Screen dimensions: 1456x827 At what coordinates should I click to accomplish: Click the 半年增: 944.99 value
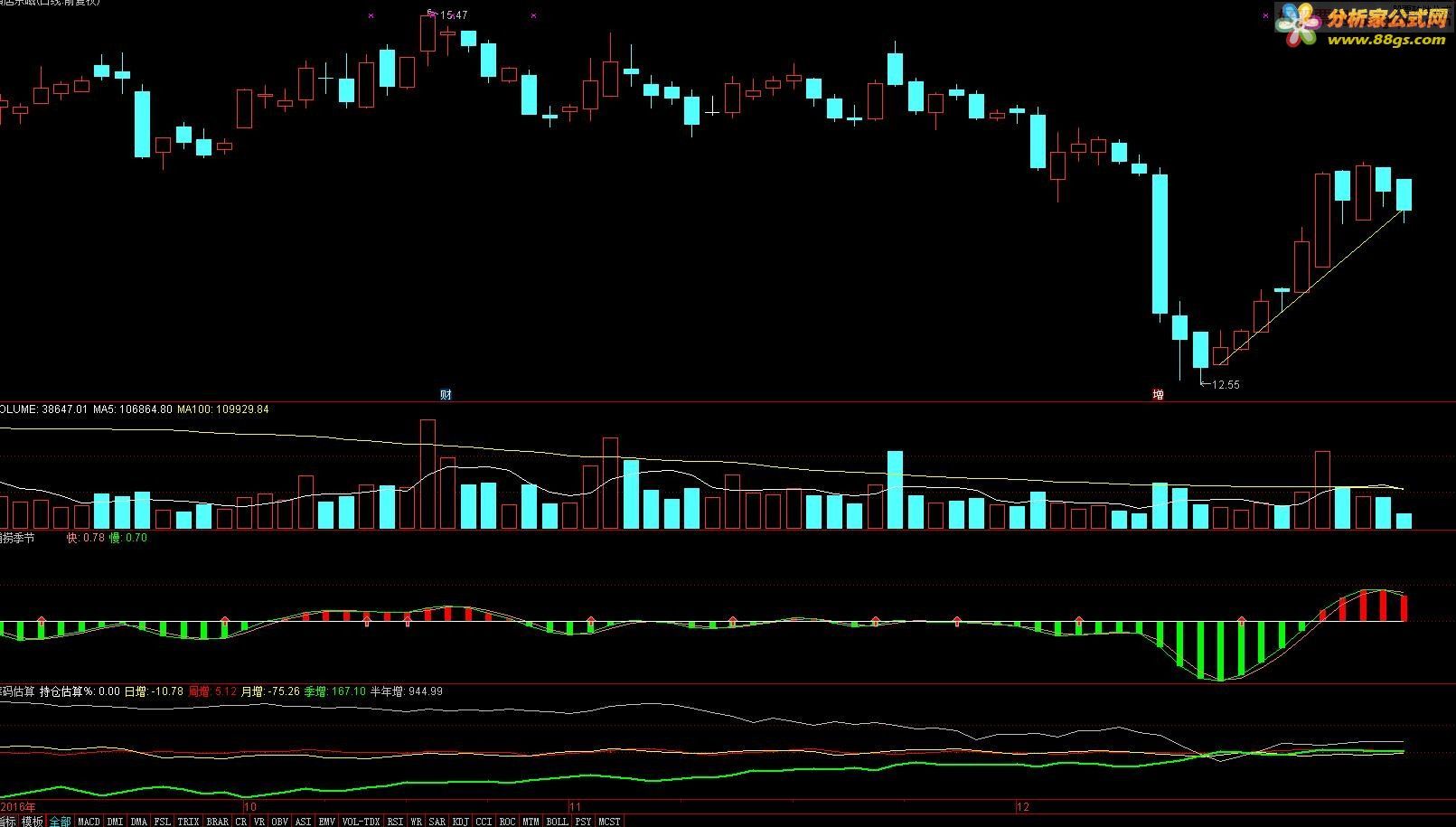pyautogui.click(x=407, y=691)
